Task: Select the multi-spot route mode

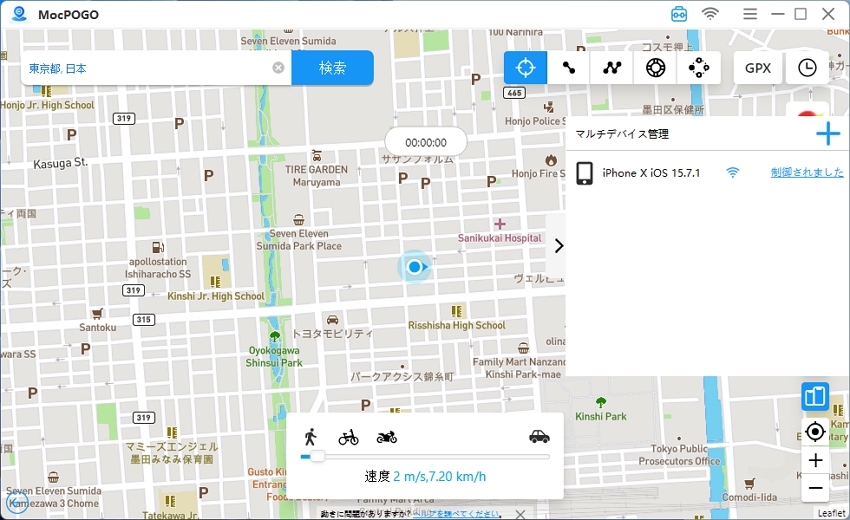Action: tap(612, 68)
